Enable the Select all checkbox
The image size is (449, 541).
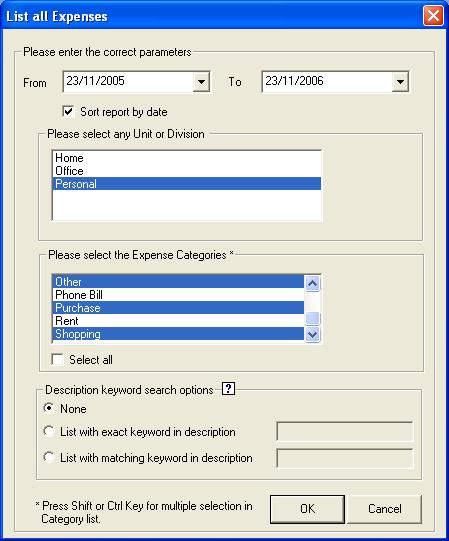click(57, 360)
